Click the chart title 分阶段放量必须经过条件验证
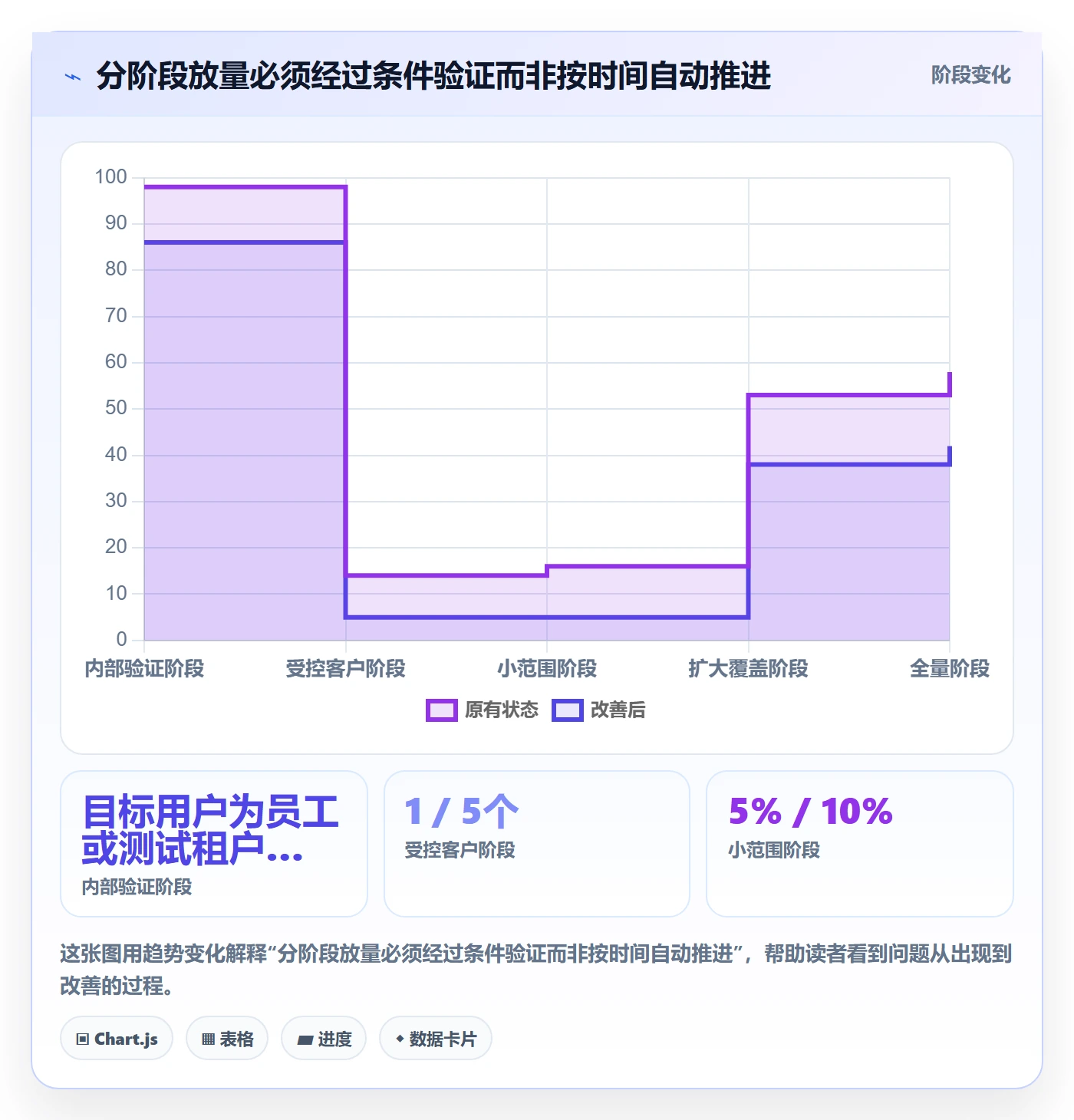This screenshot has width=1074, height=1120. click(x=433, y=76)
